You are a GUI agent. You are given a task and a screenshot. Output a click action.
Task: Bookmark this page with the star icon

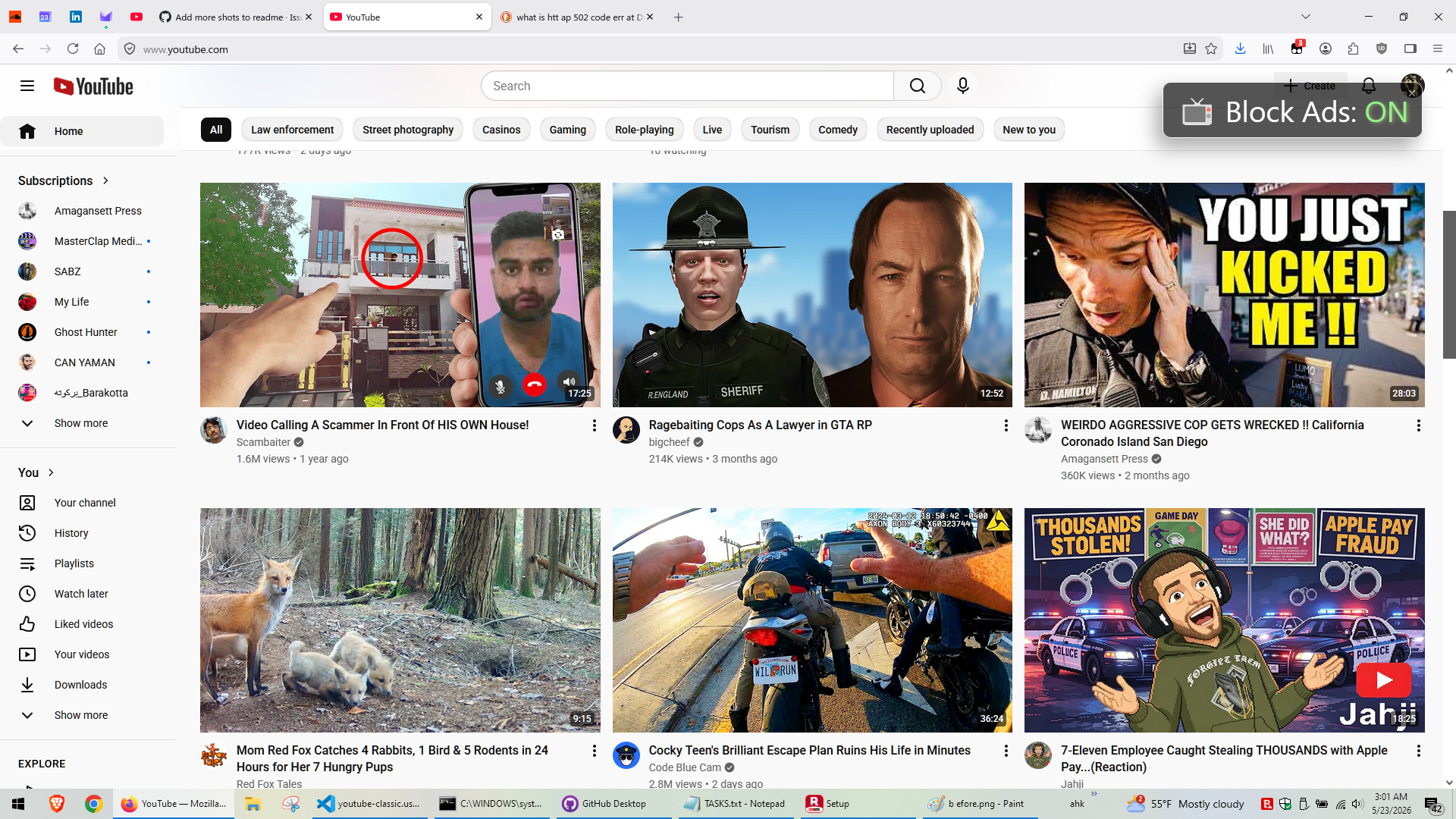[1211, 49]
